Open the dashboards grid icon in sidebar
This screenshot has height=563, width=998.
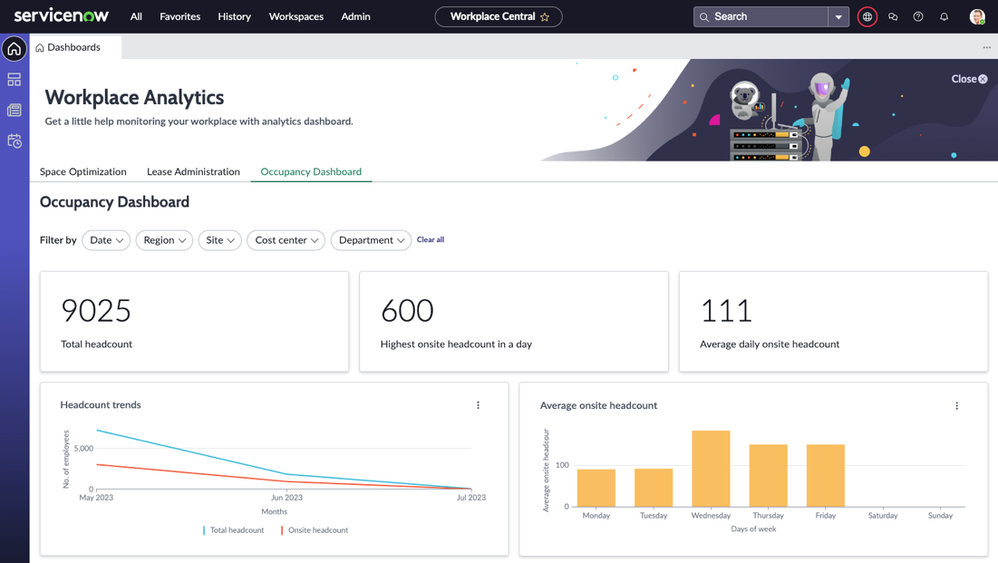[x=14, y=80]
